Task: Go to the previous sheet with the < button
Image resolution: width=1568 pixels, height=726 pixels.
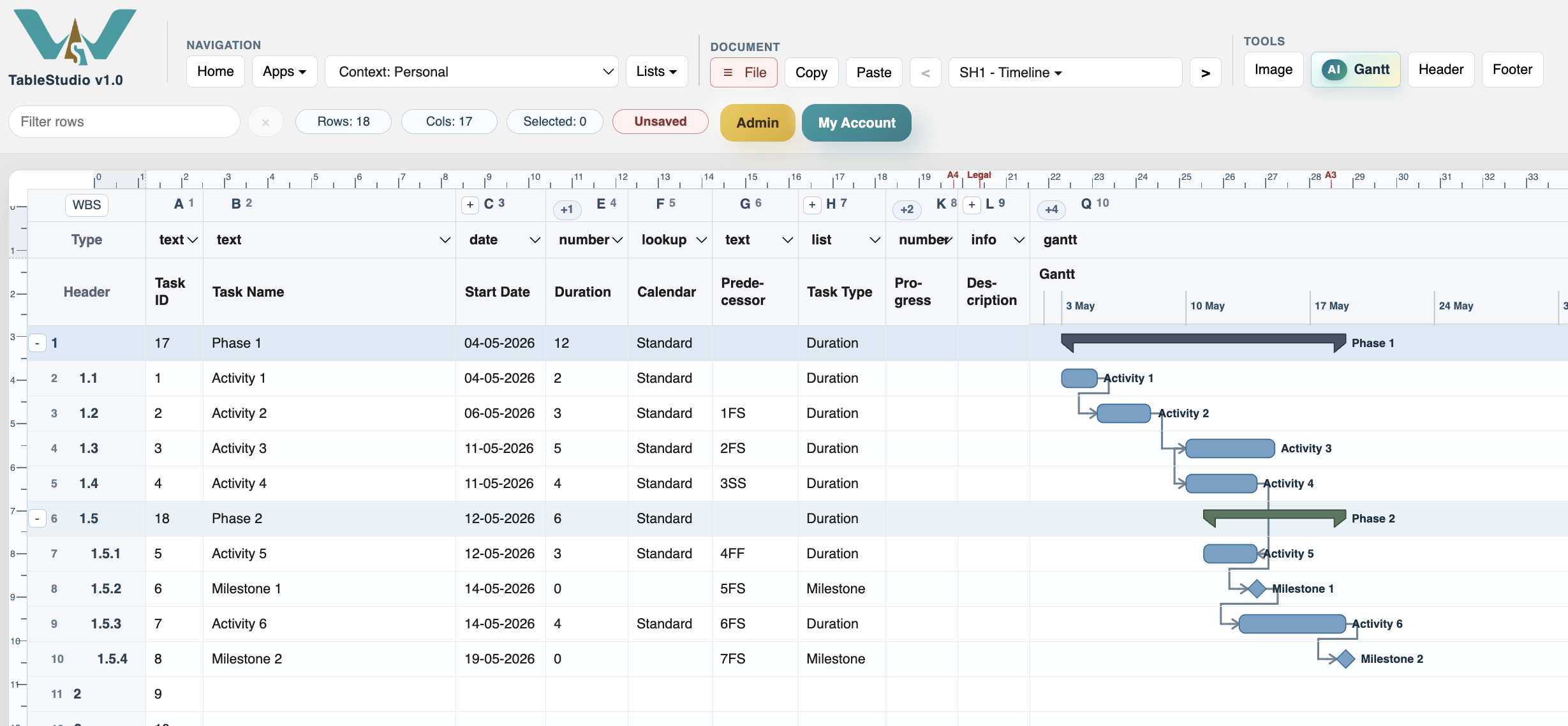Action: [x=925, y=73]
